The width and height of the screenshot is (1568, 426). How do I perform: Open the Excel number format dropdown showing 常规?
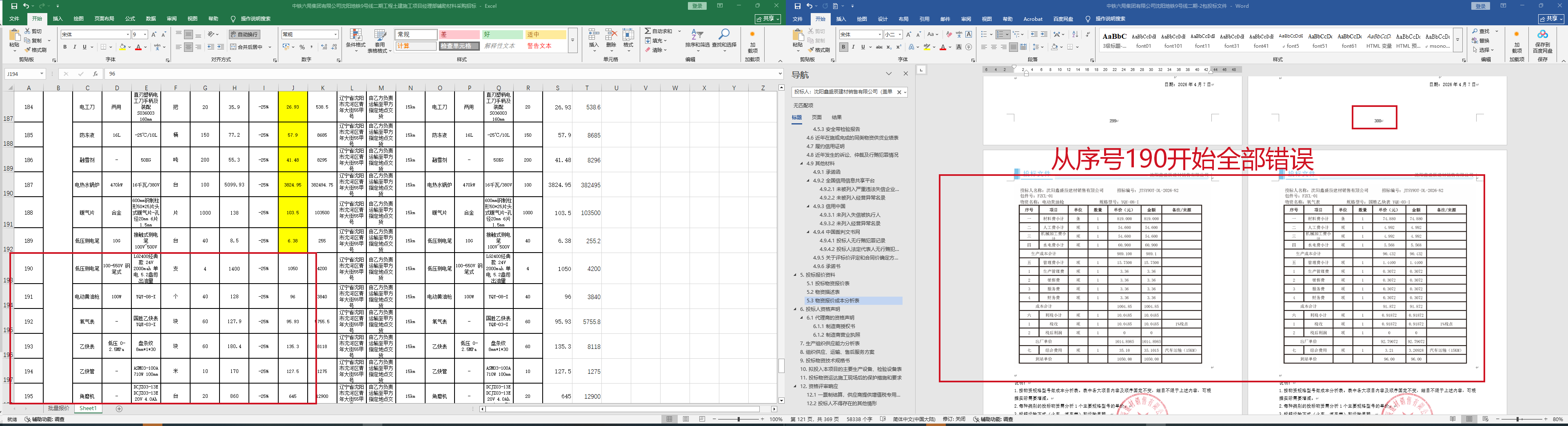click(335, 35)
